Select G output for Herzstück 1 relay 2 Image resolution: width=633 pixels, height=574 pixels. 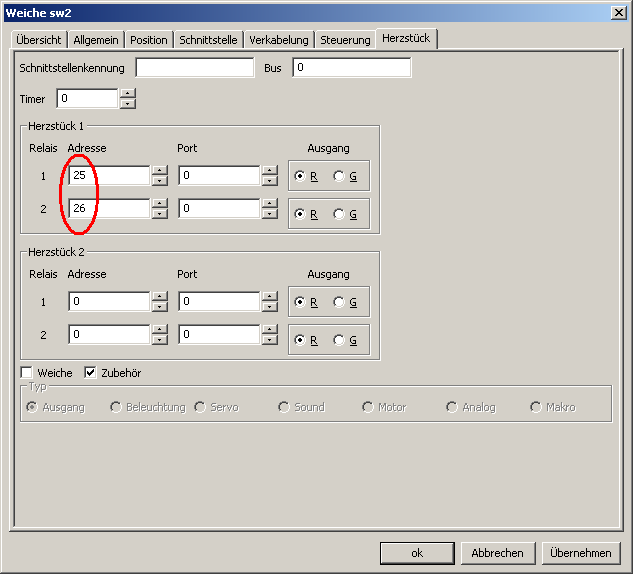pos(339,214)
